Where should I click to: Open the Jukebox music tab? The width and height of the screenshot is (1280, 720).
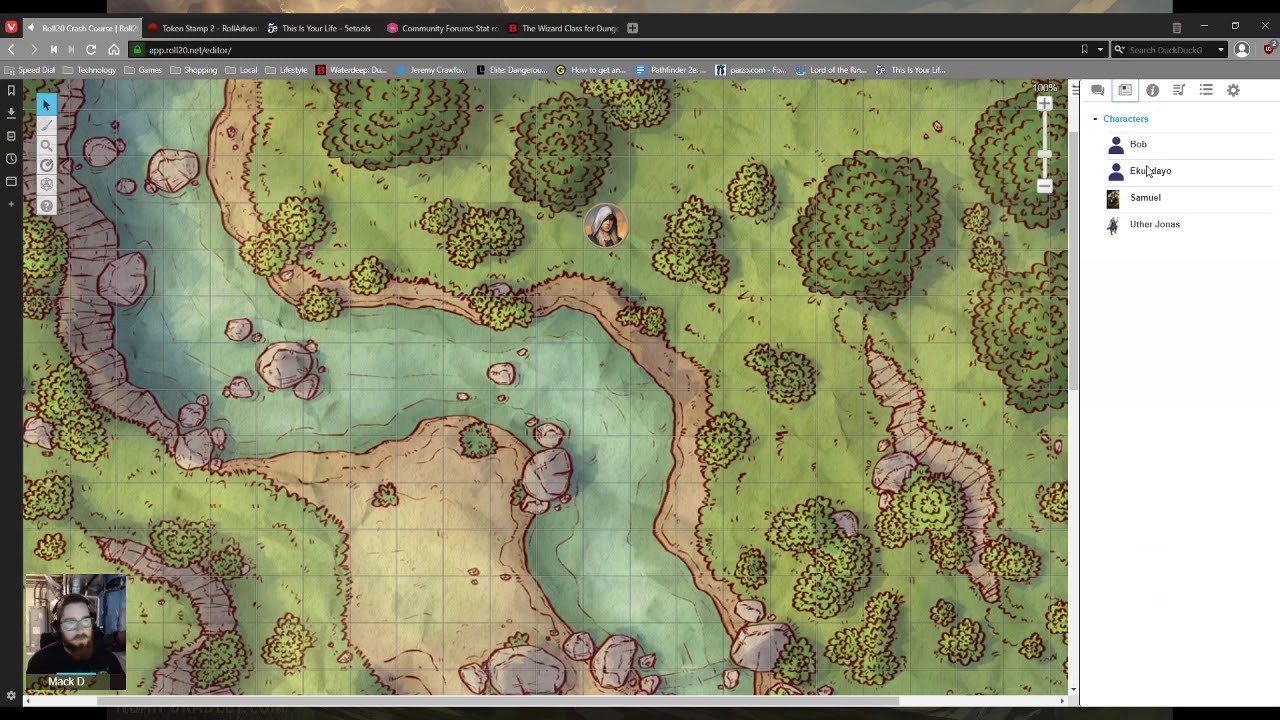pos(1179,90)
